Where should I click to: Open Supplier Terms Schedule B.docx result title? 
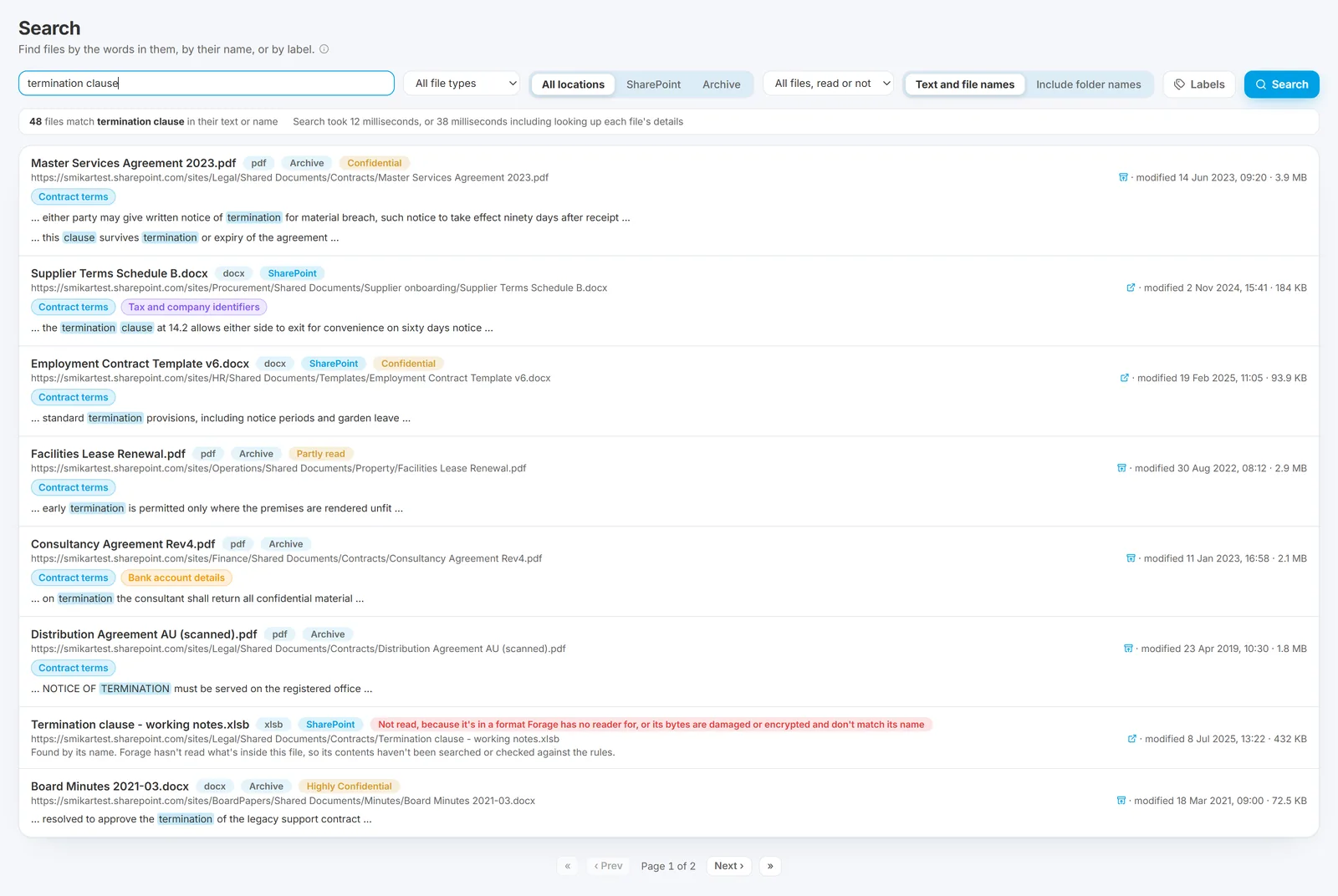click(120, 273)
